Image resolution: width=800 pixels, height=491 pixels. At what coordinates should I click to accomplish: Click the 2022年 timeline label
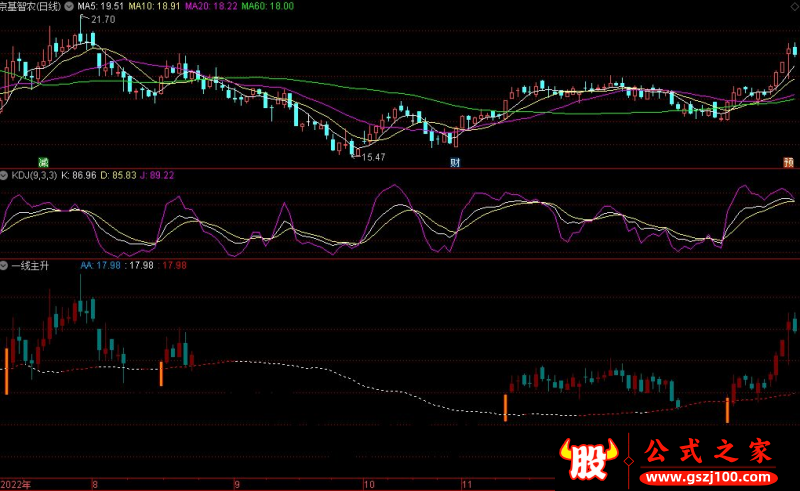pyautogui.click(x=16, y=484)
